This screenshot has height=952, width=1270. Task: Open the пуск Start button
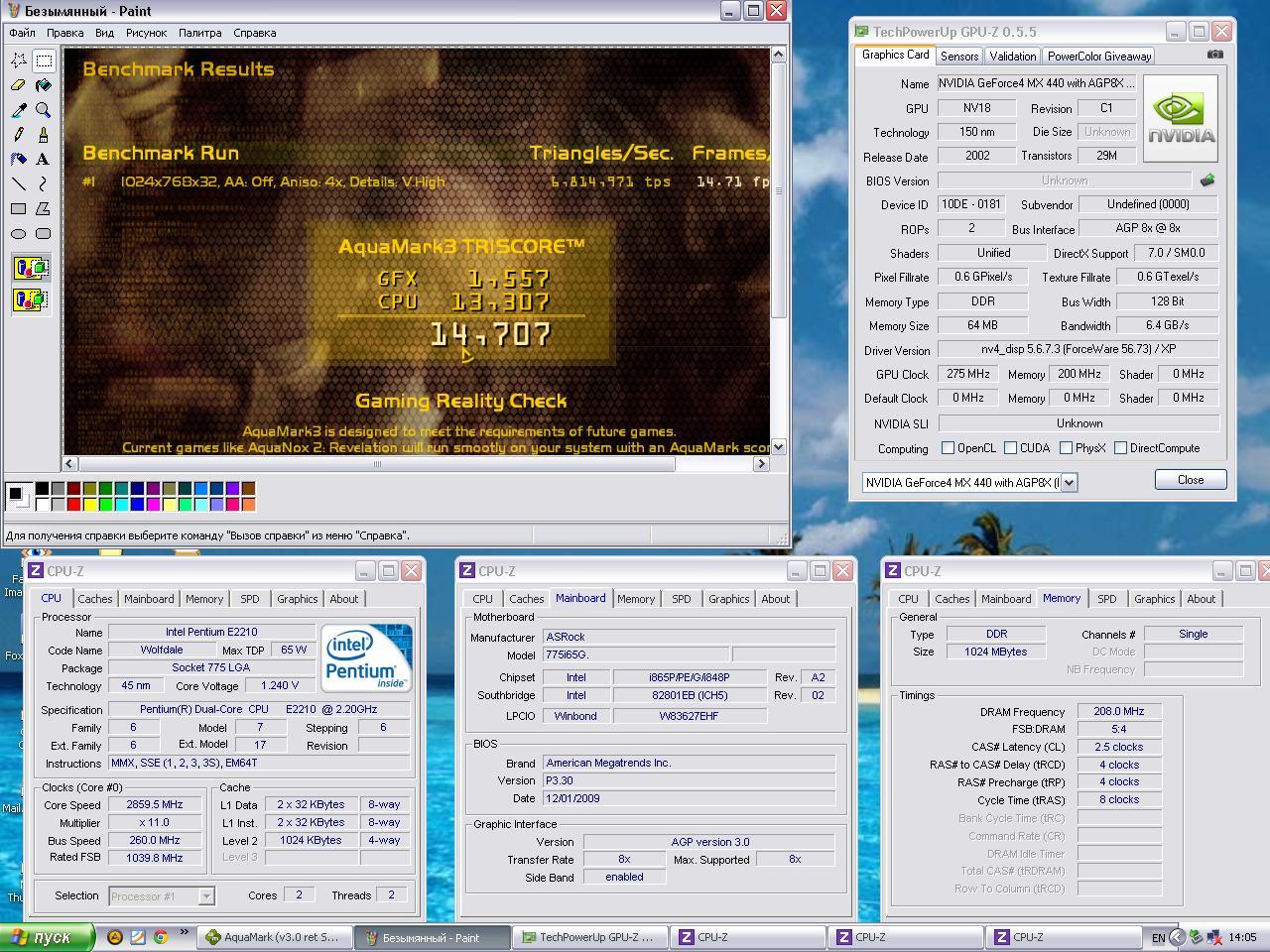[48, 937]
